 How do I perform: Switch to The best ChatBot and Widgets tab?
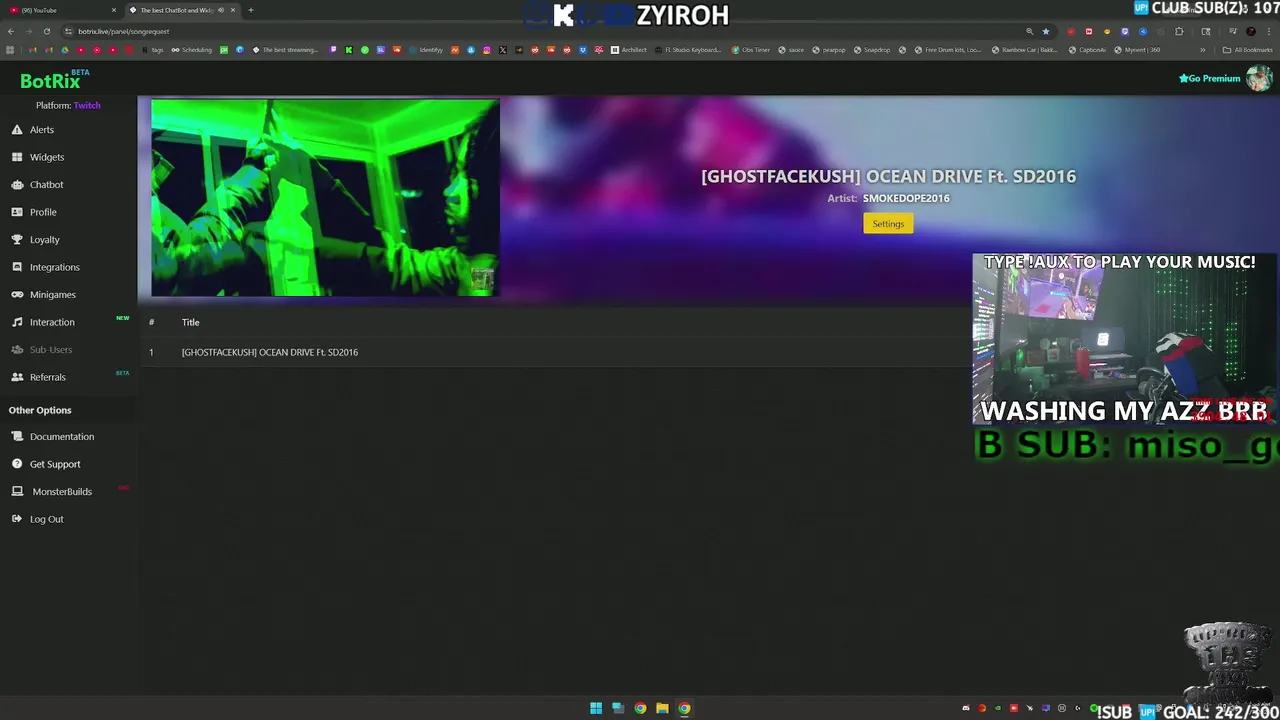point(182,10)
